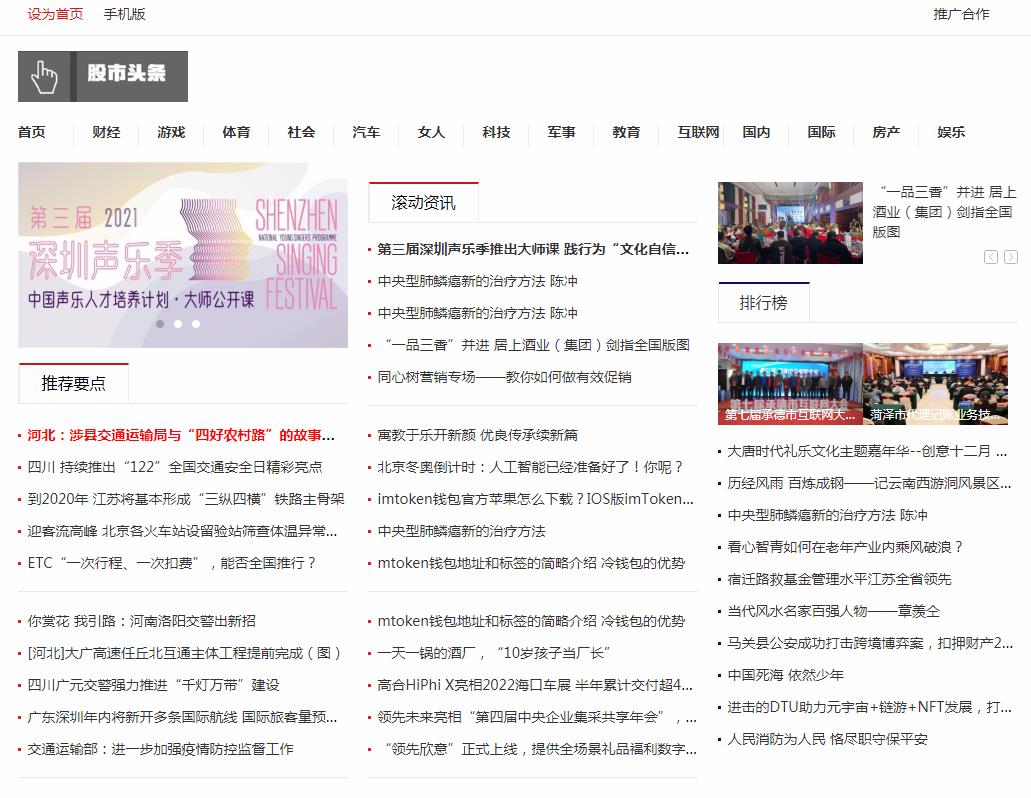Open 人民消防为人民 article
1031x798 pixels.
pos(827,739)
